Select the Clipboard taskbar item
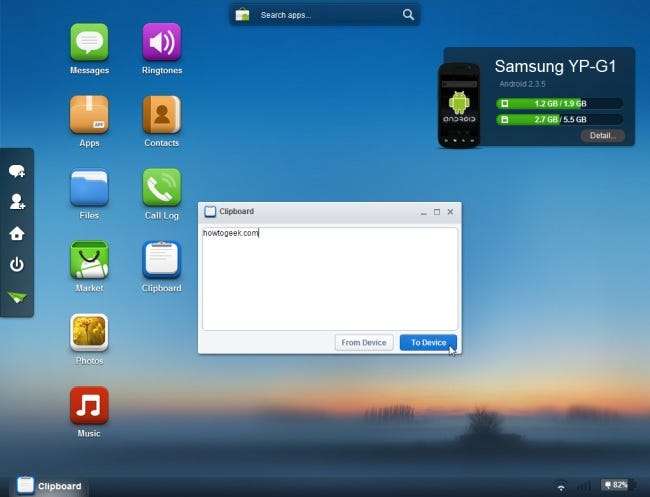The image size is (650, 497). tap(50, 486)
